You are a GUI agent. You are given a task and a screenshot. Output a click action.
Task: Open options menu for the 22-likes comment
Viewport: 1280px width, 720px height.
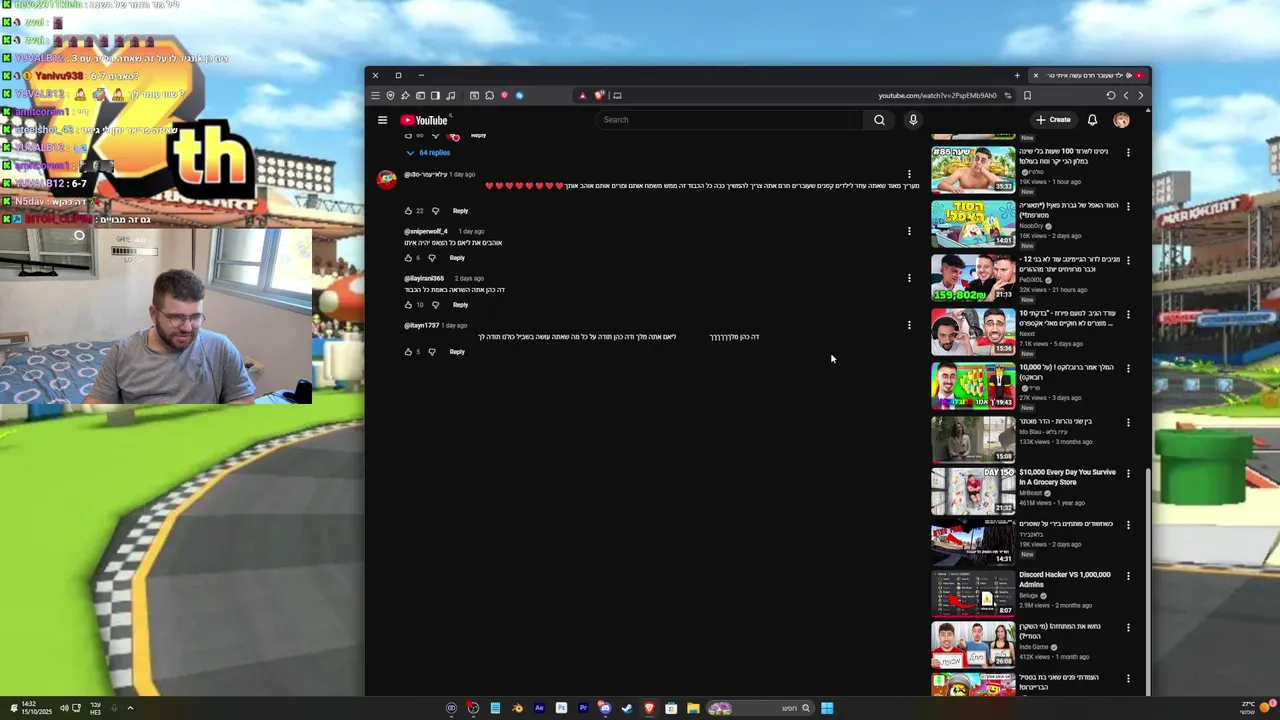coord(909,174)
